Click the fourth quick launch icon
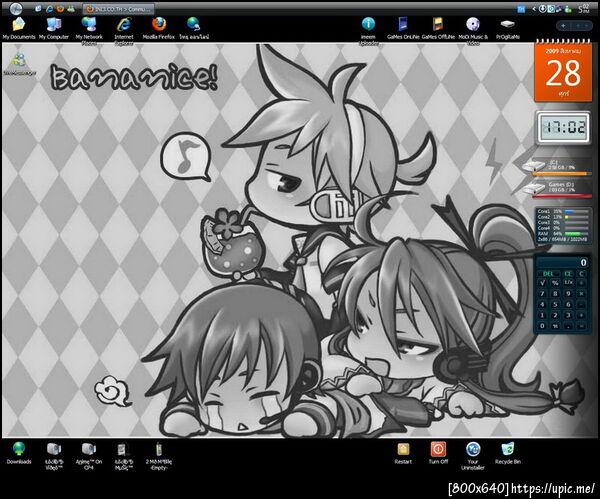 pyautogui.click(x=71, y=8)
